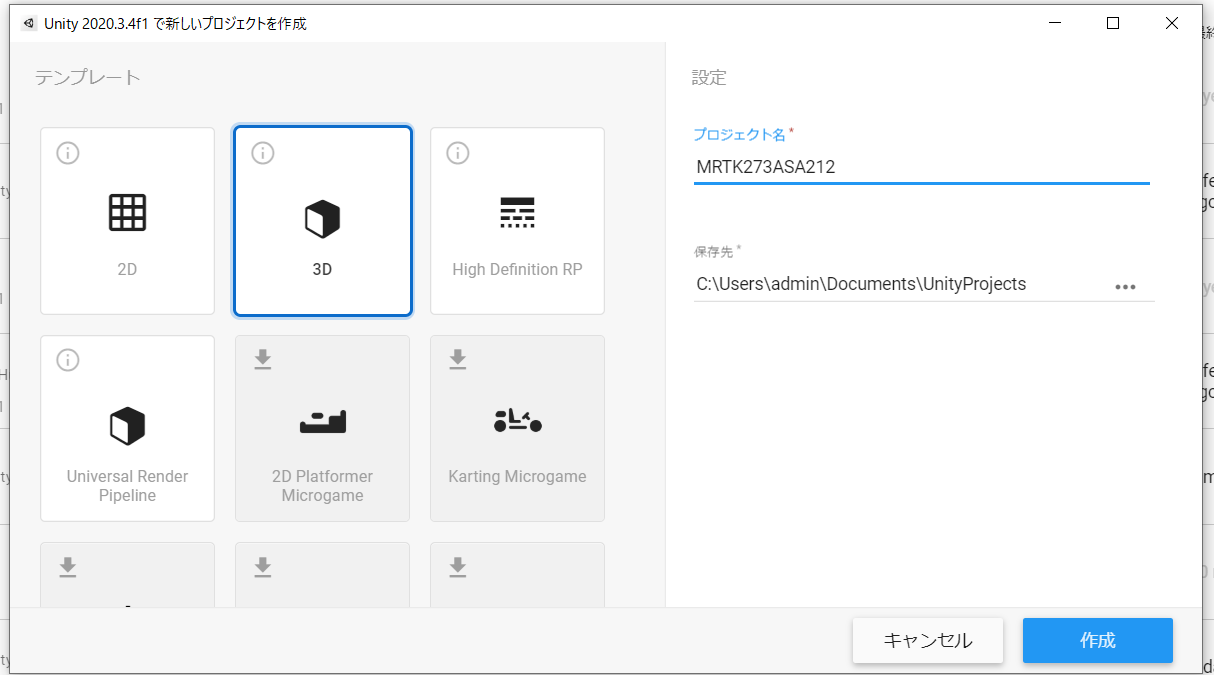The image size is (1214, 675).
Task: Select the High Definition RP template icon
Action: 517,213
